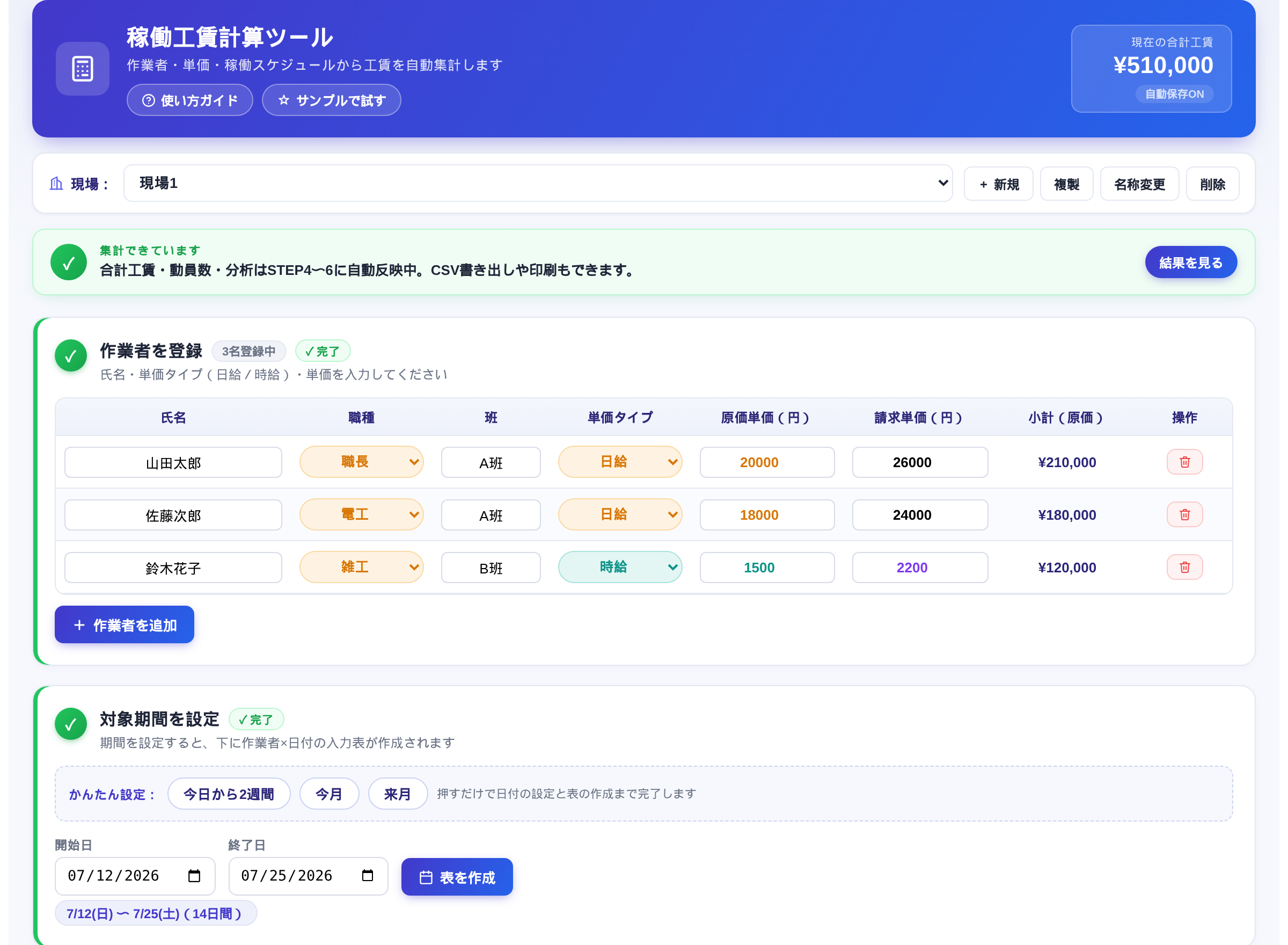Edit cost rate 1500

coord(766,568)
